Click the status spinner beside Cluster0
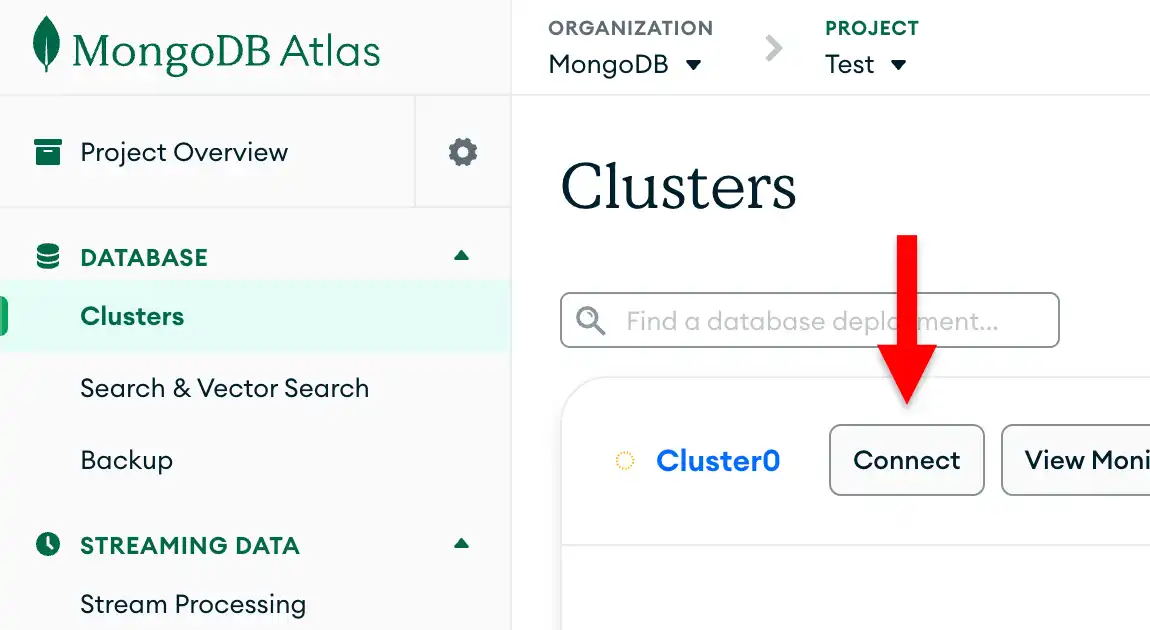Screen dimensions: 1150x630 (x=624, y=460)
